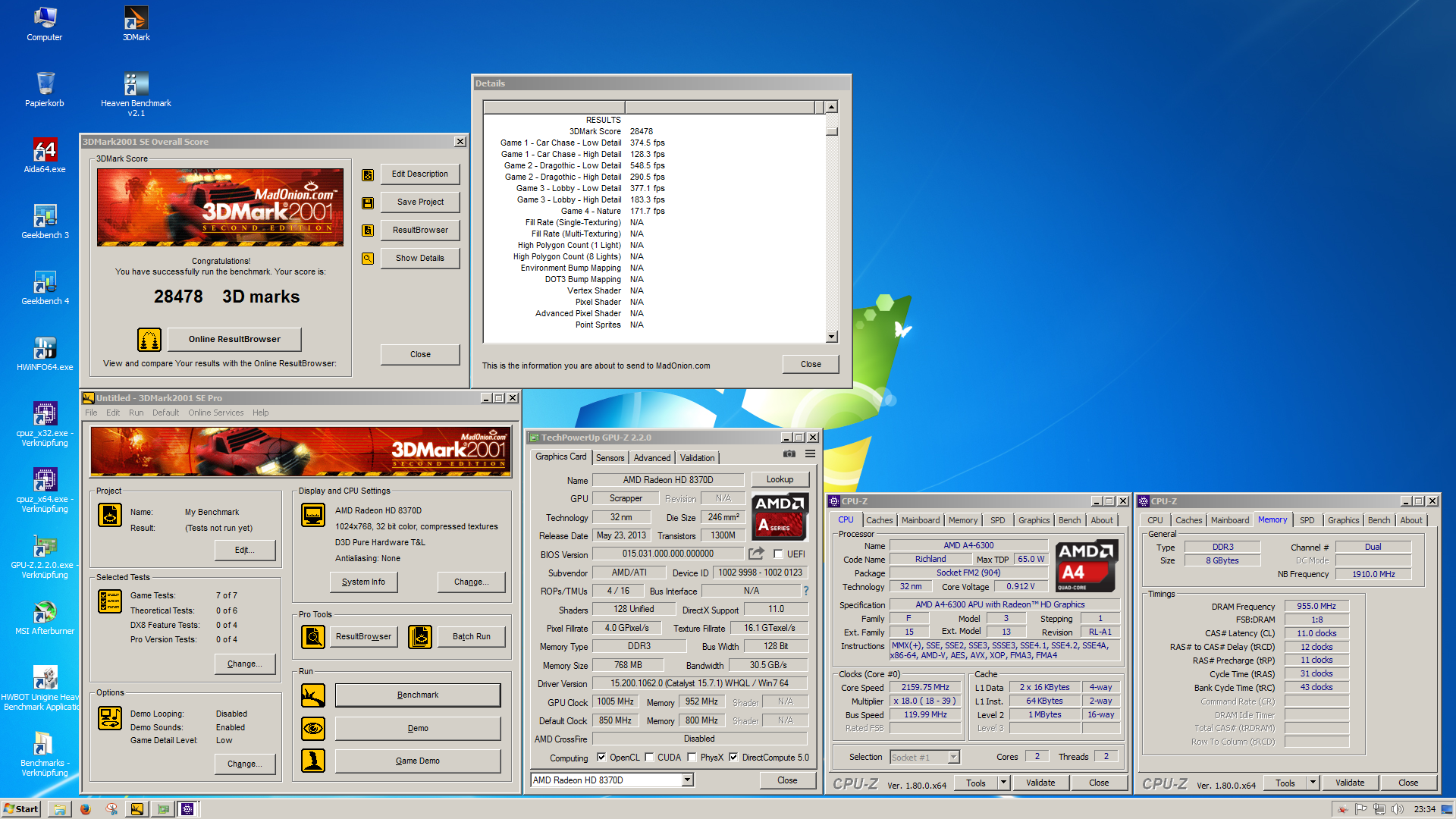Viewport: 1456px width, 819px height.
Task: Click the System Info button
Action: (363, 582)
